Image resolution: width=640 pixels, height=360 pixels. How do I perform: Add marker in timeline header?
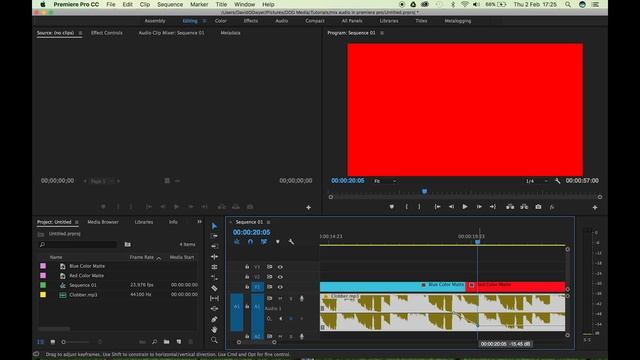pos(278,242)
